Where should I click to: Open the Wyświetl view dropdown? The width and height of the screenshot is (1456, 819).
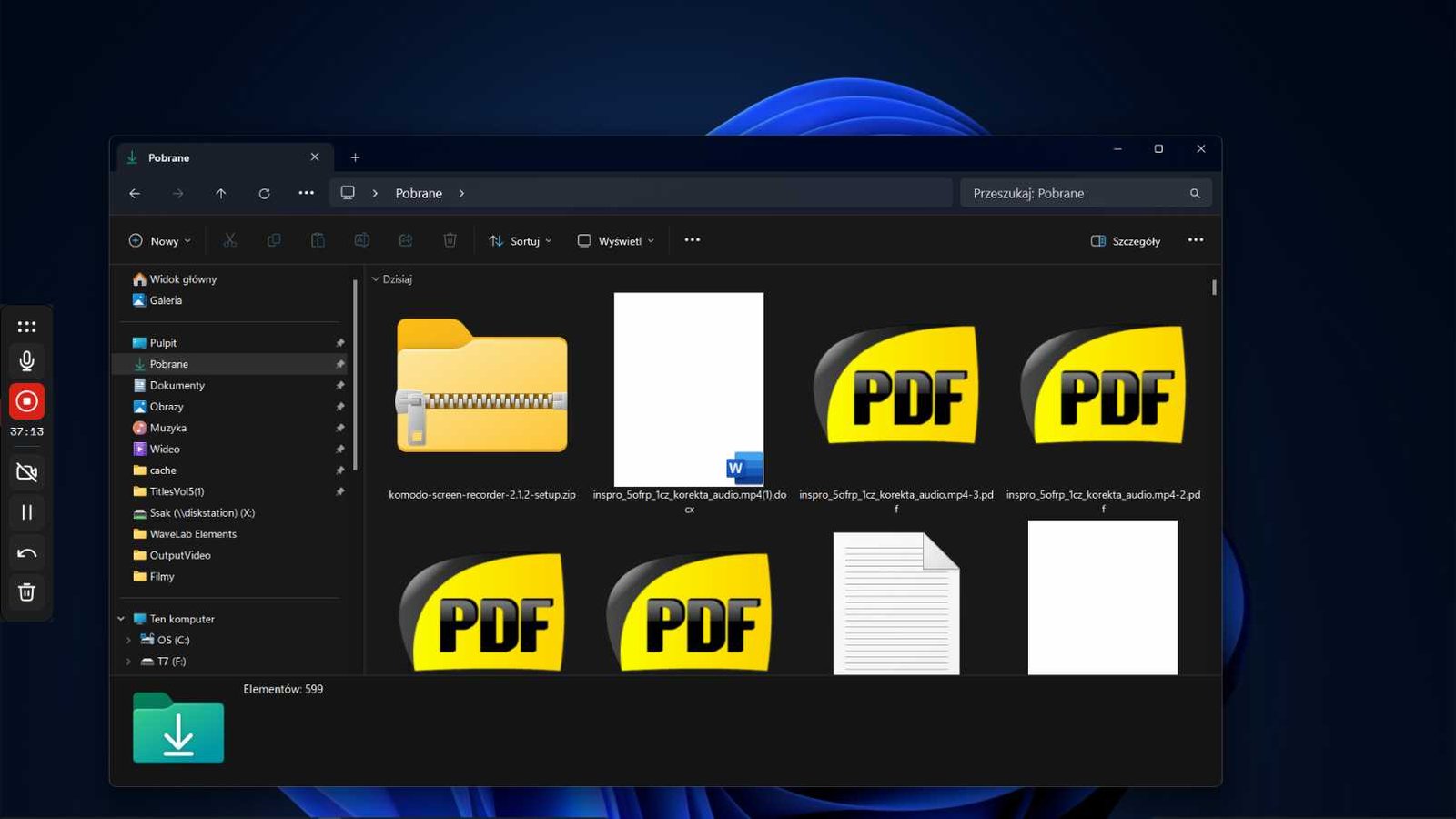point(616,240)
